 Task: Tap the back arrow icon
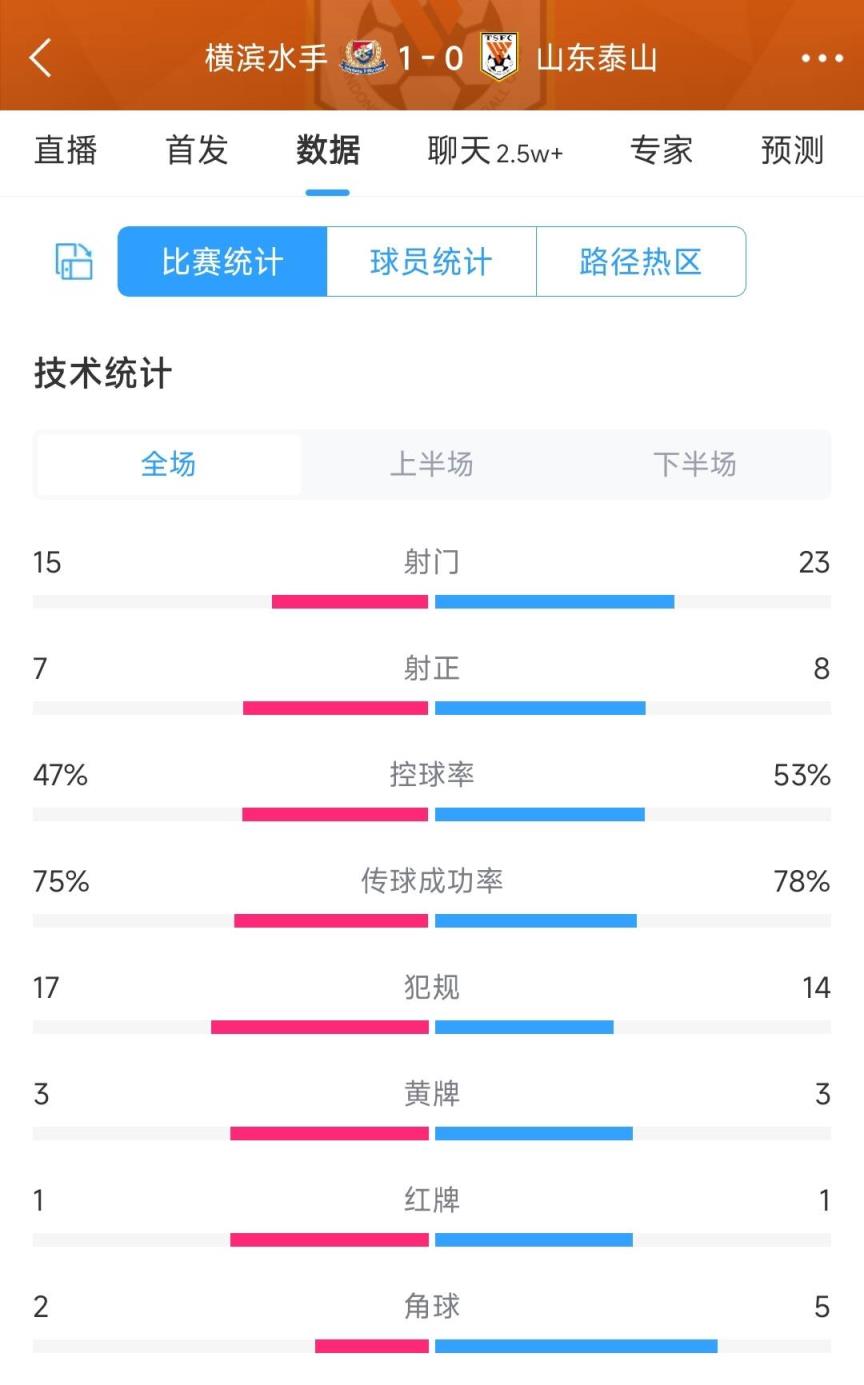[x=41, y=58]
